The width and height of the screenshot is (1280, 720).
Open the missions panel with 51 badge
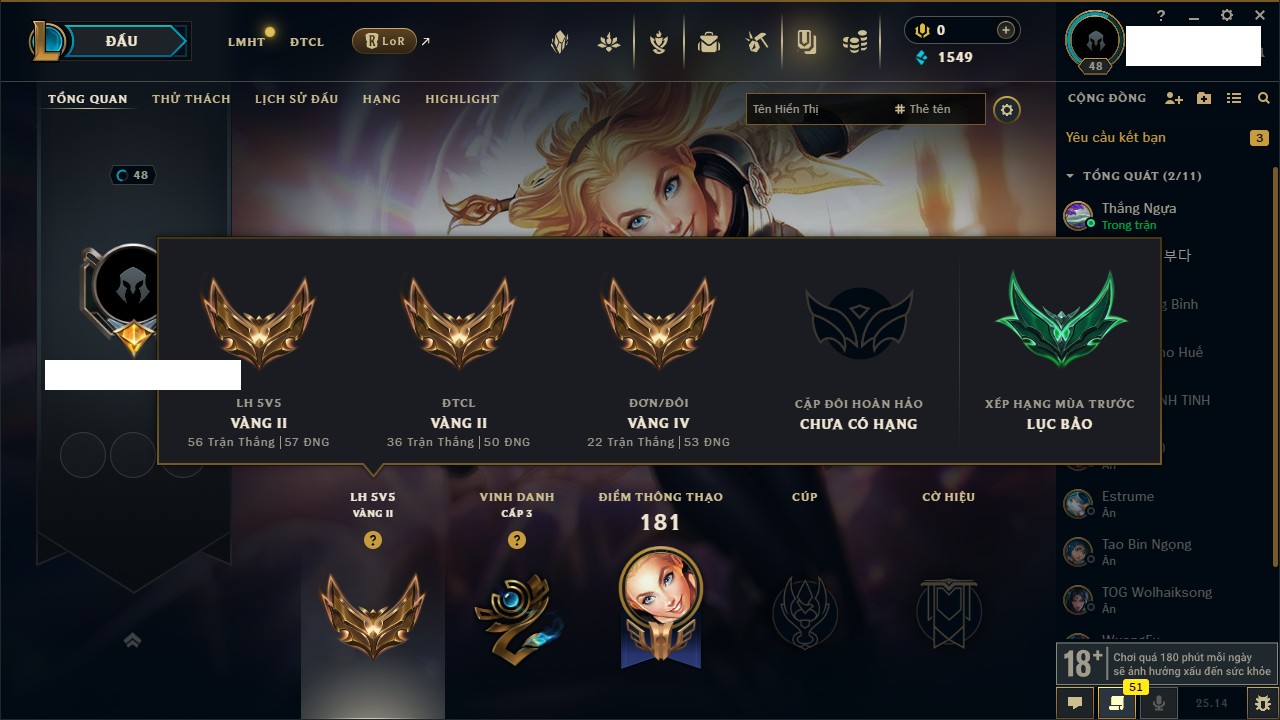[x=1117, y=703]
